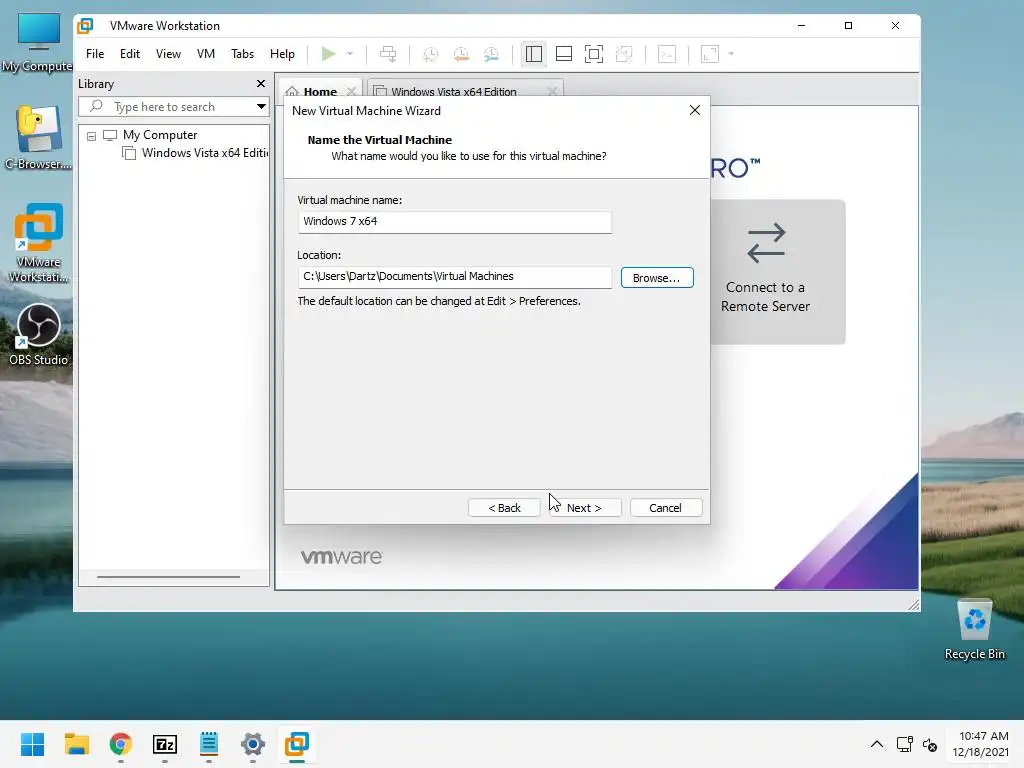The width and height of the screenshot is (1024, 768).
Task: Open the View menu
Action: [168, 54]
